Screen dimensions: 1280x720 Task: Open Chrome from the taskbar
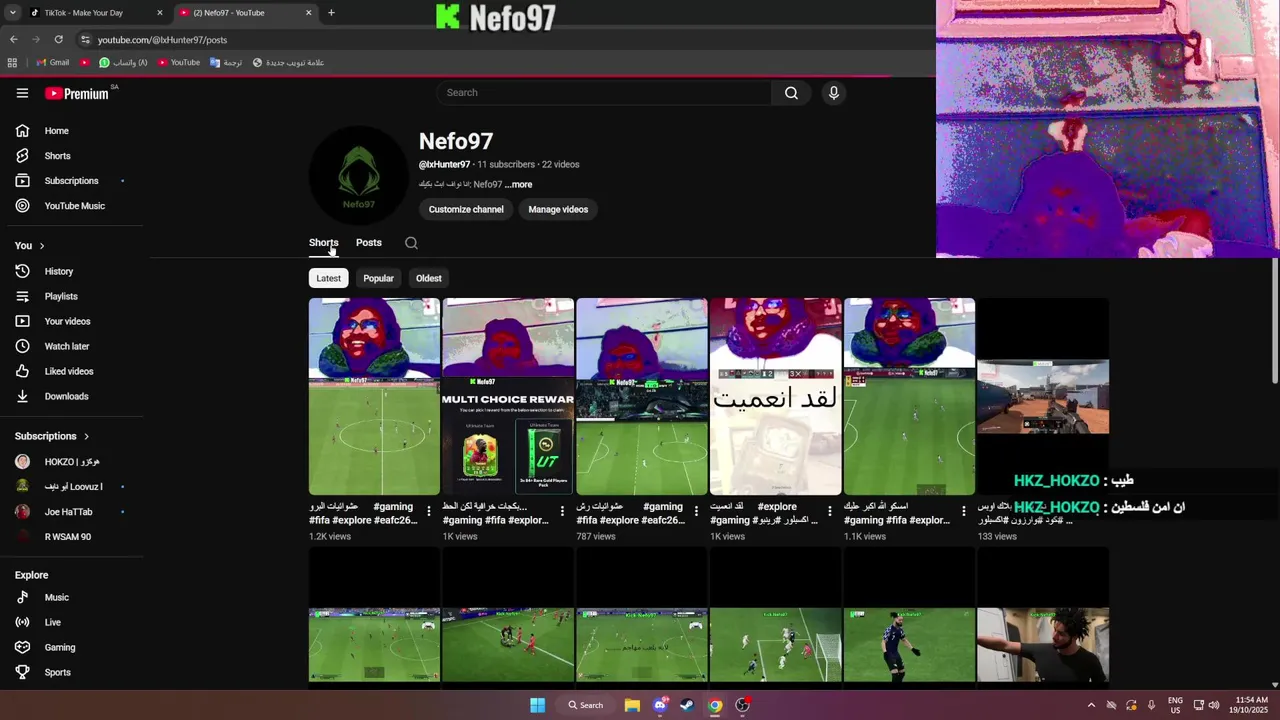715,705
